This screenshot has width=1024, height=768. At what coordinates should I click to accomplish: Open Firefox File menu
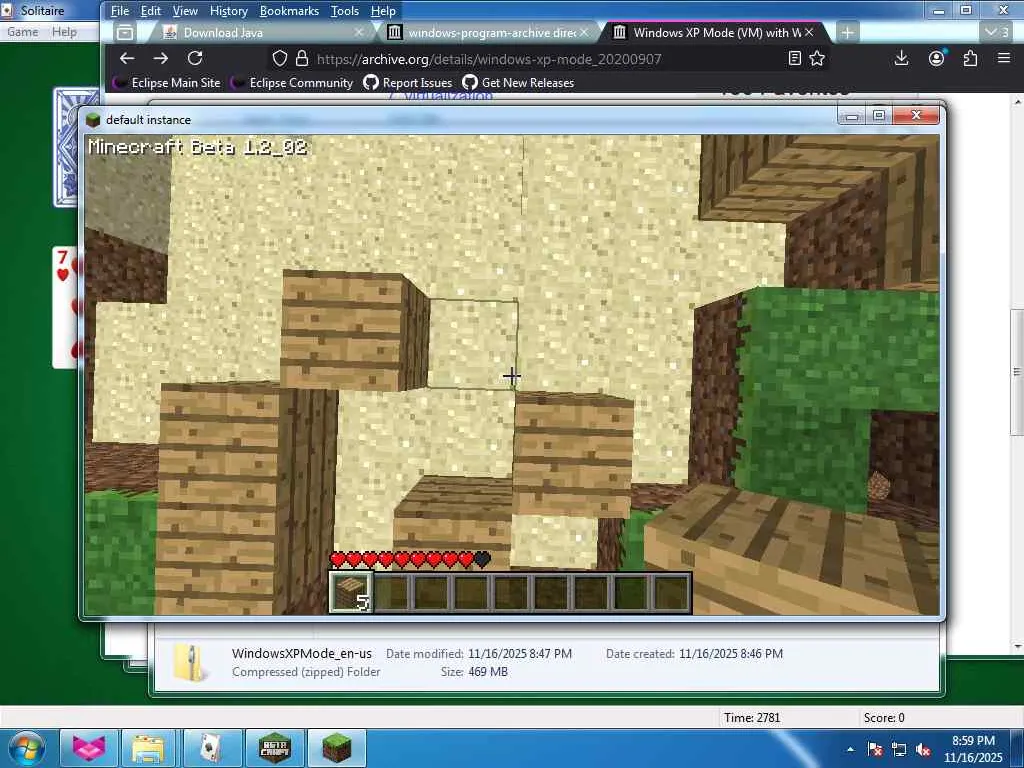click(120, 11)
